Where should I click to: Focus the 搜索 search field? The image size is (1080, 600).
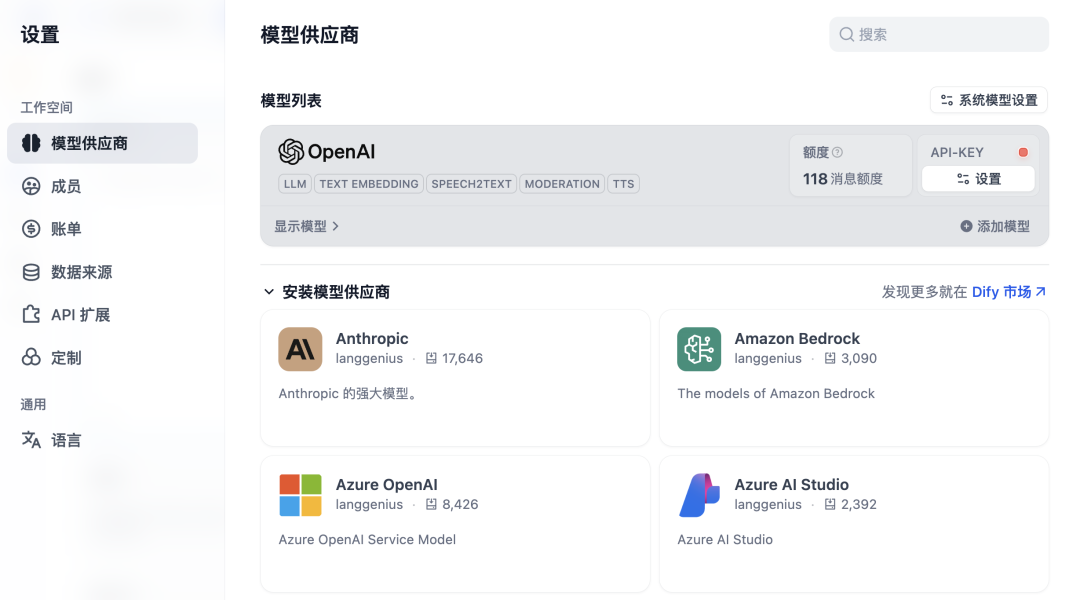tap(939, 34)
